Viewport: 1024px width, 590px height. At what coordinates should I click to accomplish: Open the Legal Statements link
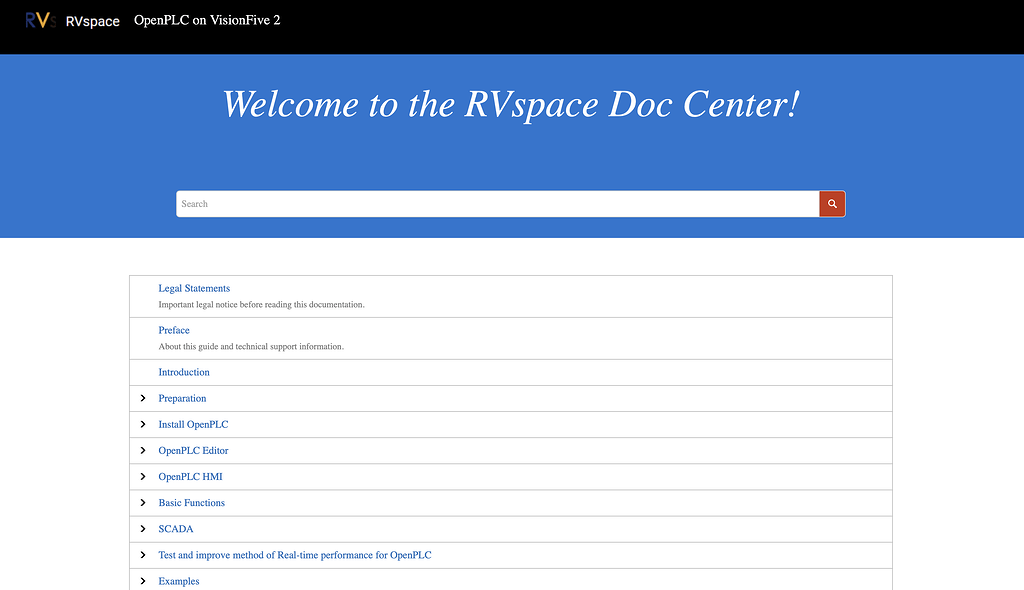[x=194, y=288]
